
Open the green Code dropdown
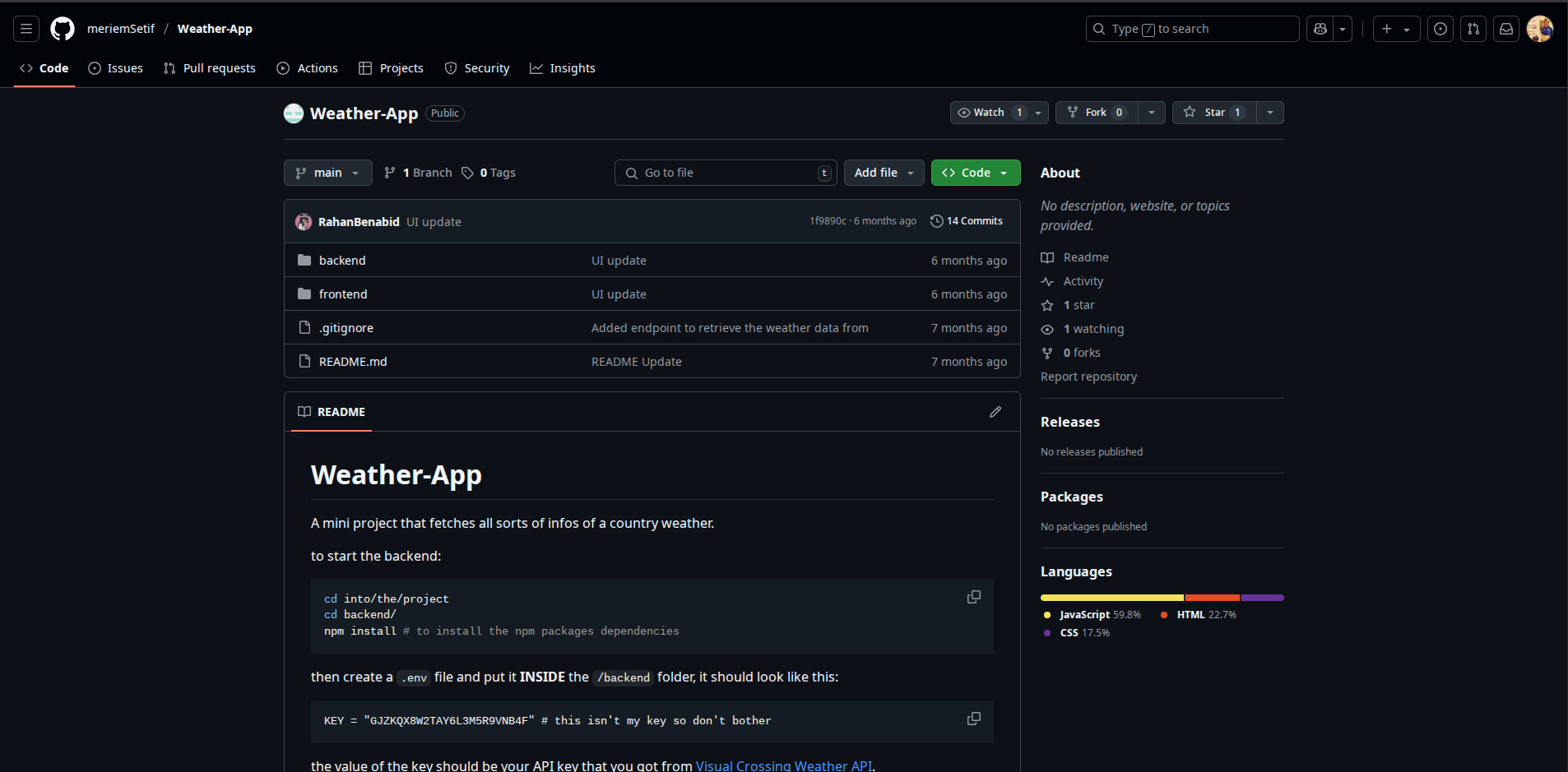[976, 173]
